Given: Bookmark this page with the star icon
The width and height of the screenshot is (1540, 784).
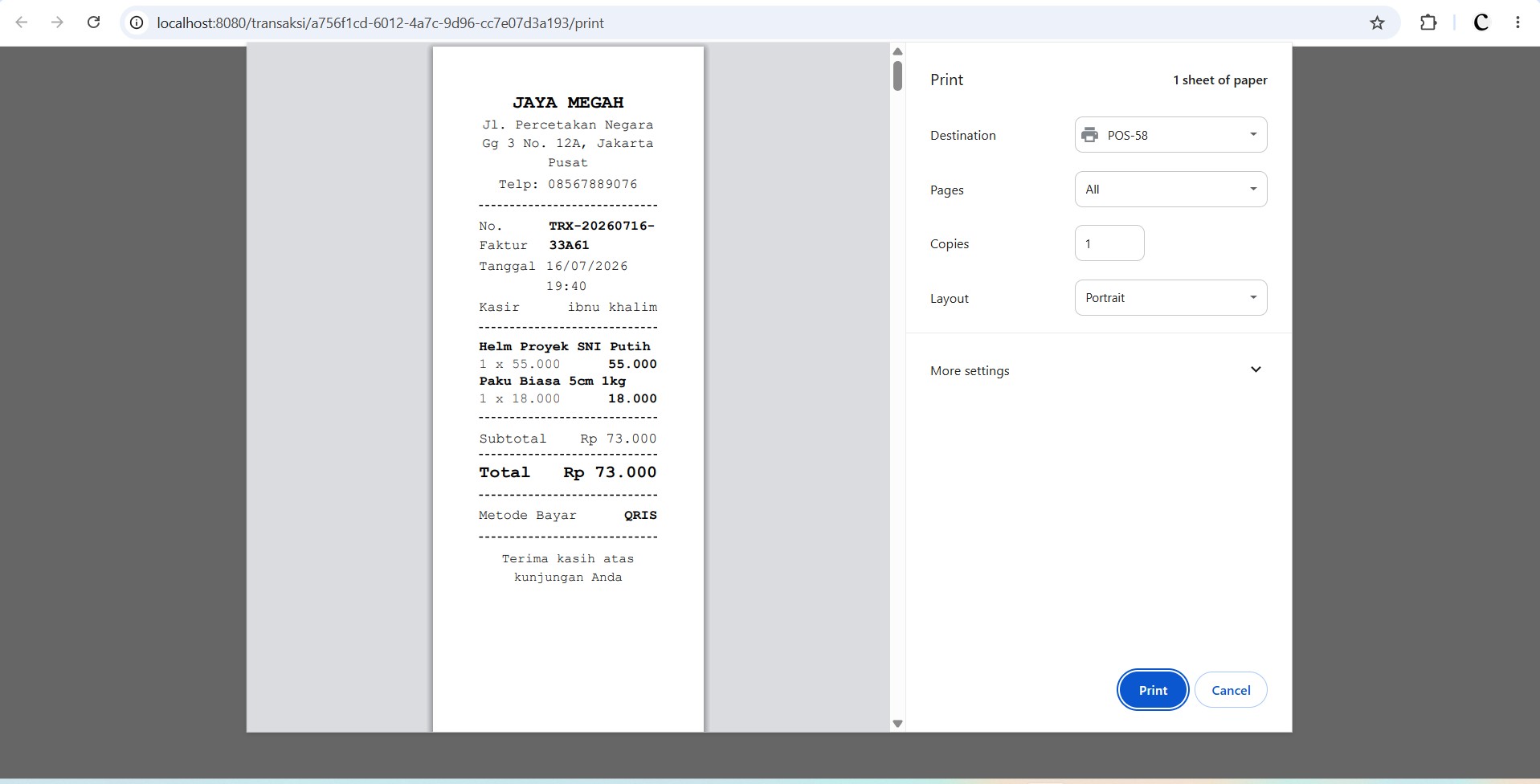Looking at the screenshot, I should coord(1377,22).
